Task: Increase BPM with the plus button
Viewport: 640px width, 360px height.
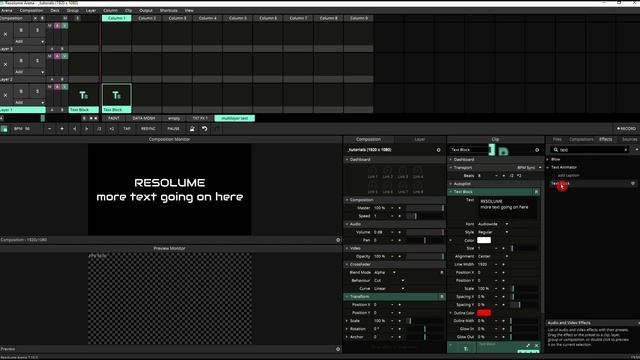Action: pos(62,129)
